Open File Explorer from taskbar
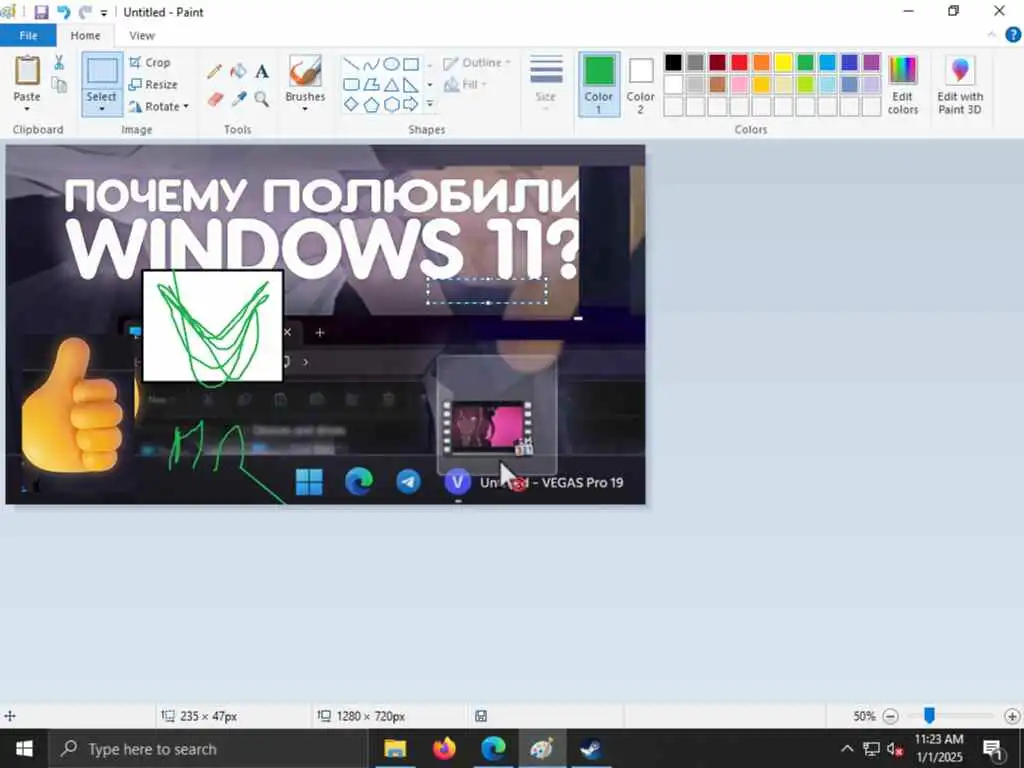Screen dimensions: 1024x768 pos(394,748)
